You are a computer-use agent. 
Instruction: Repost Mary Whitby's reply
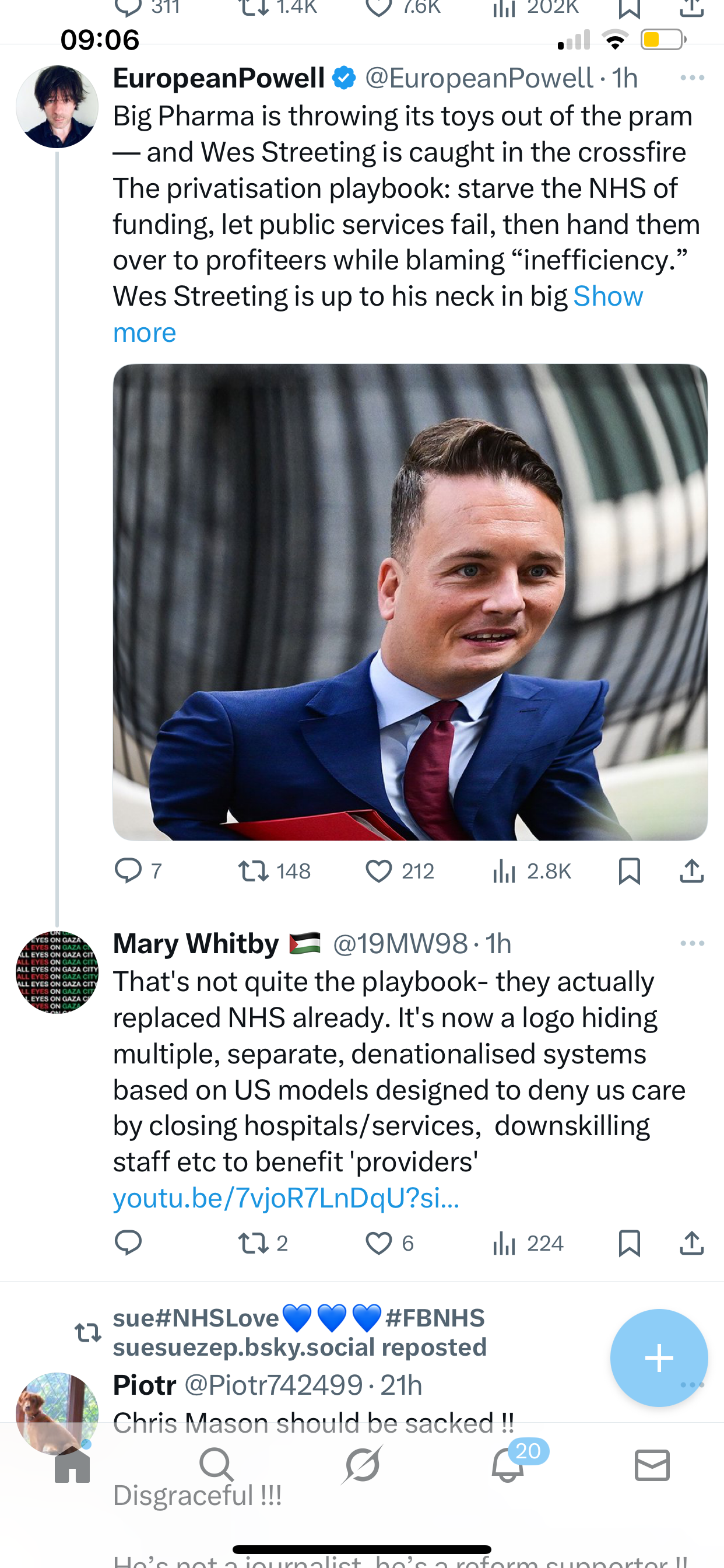point(263,1243)
